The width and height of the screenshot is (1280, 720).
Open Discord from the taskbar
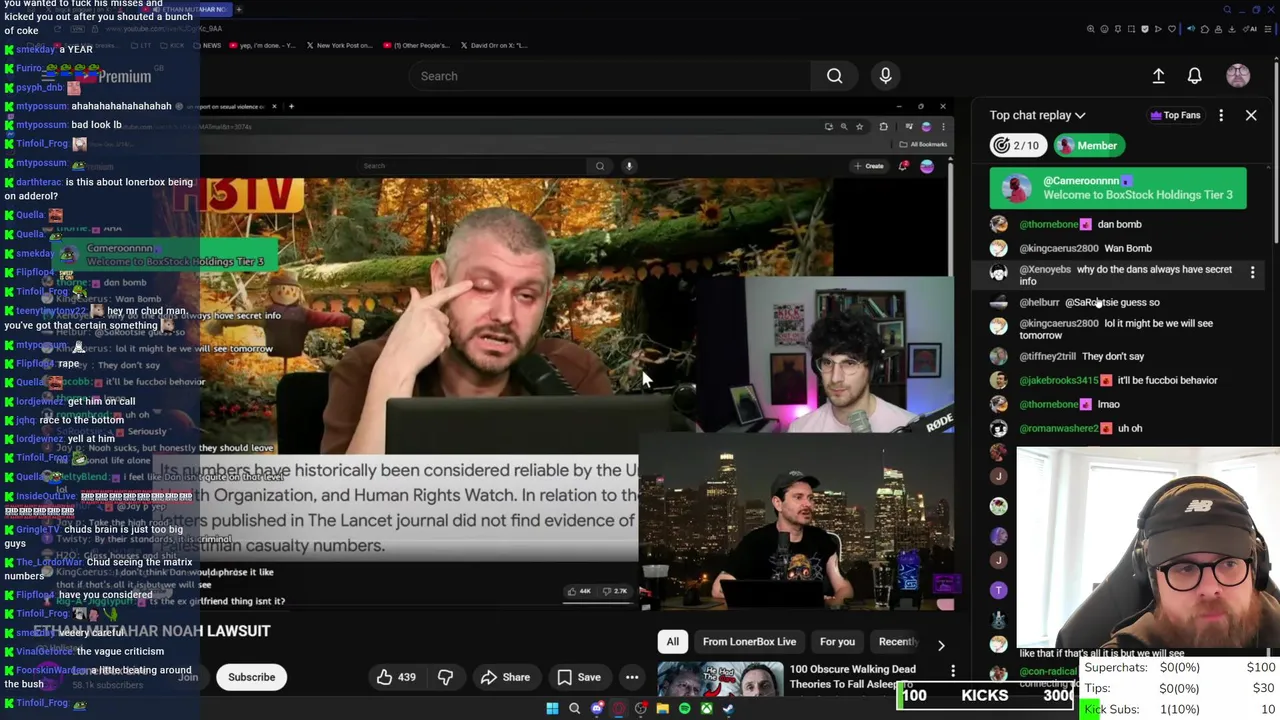pos(597,709)
